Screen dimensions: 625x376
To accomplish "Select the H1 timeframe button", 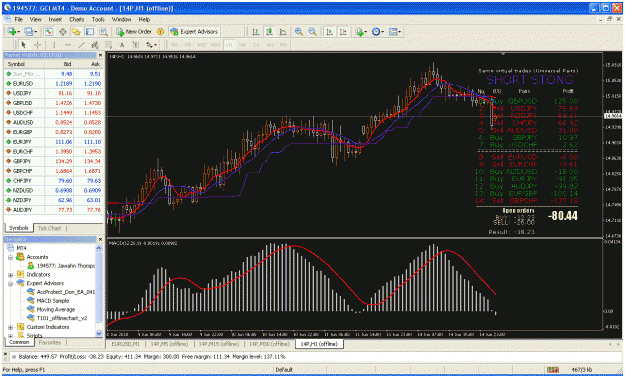I will 229,45.
